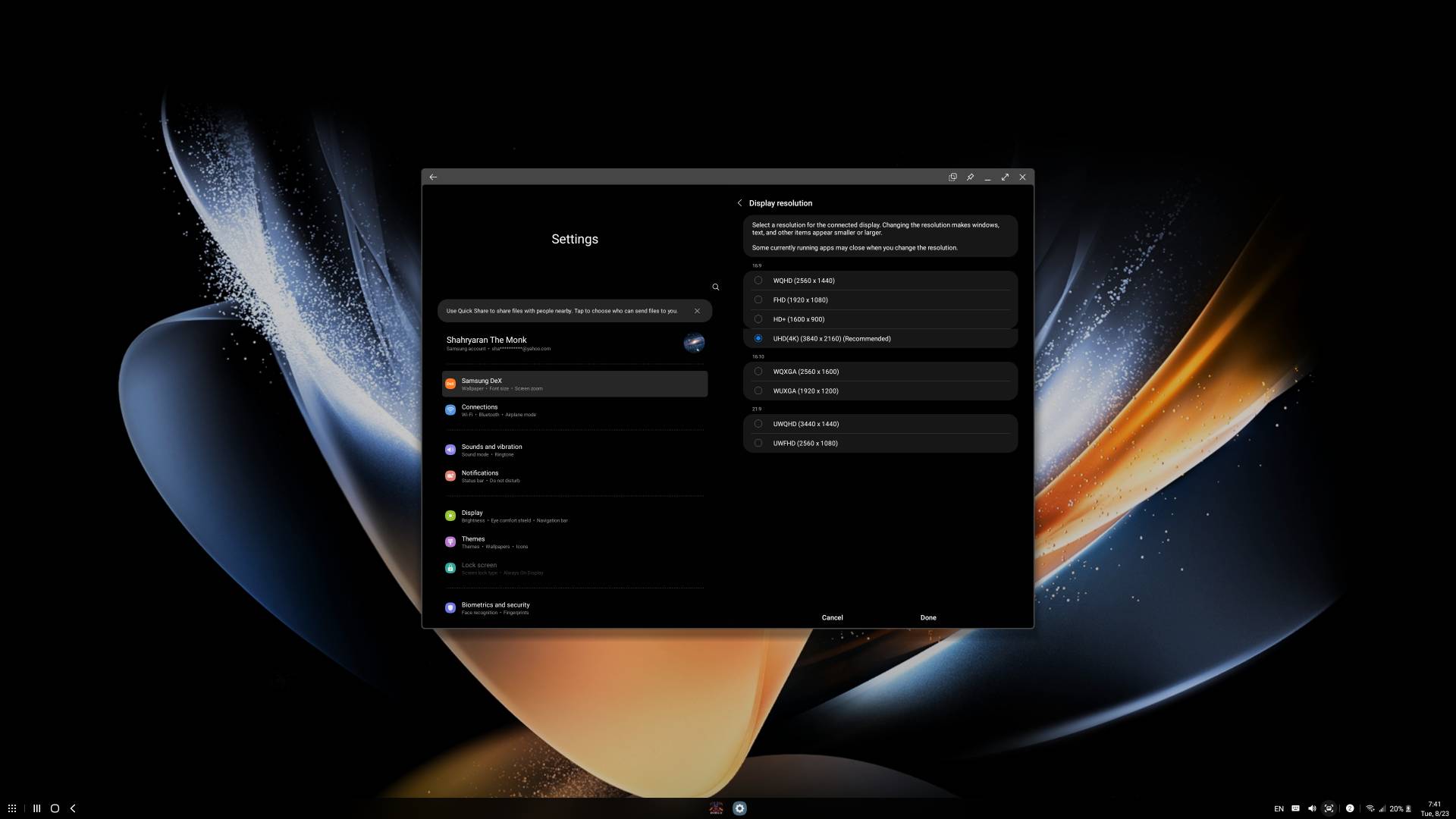This screenshot has height=819, width=1456.
Task: Open the Connections settings icon
Action: coord(450,410)
